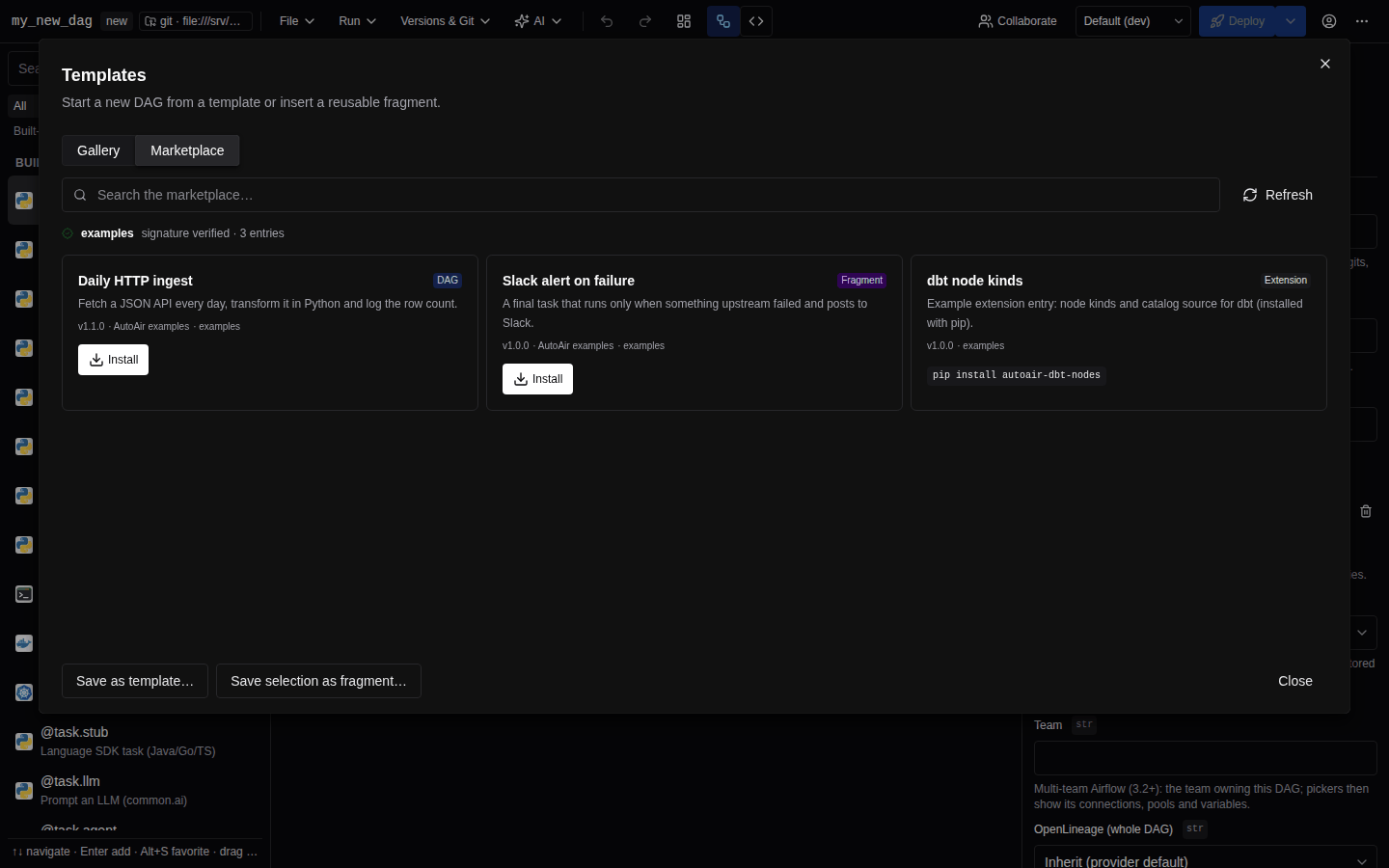
Task: Click the Team text input field
Action: (x=1206, y=758)
